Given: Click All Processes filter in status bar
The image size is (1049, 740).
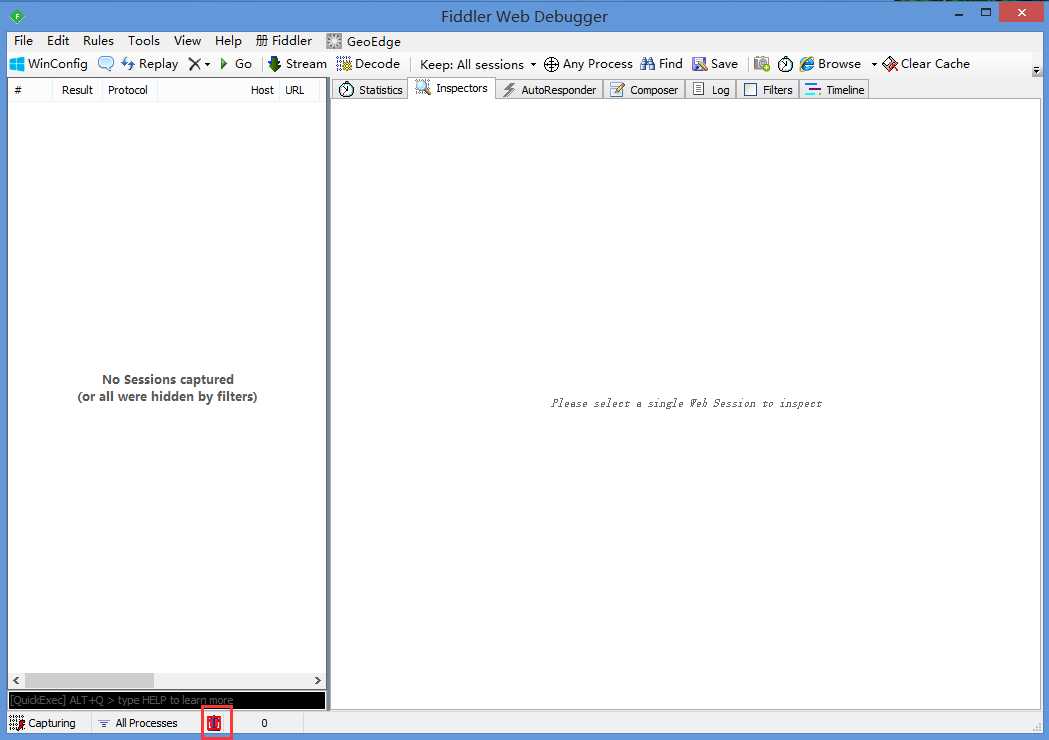Looking at the screenshot, I should (138, 723).
